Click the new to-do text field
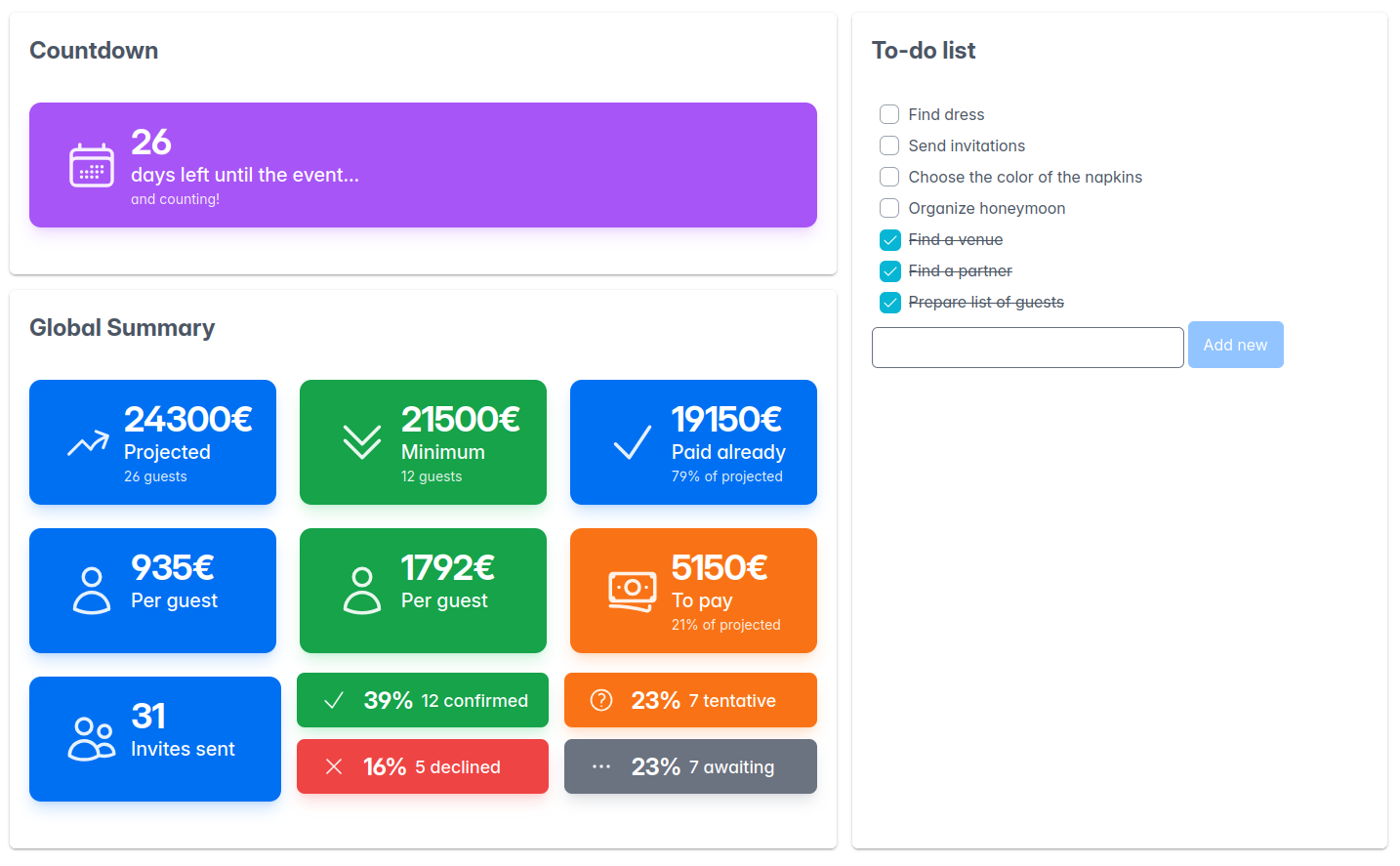The image size is (1400, 866). click(1027, 347)
